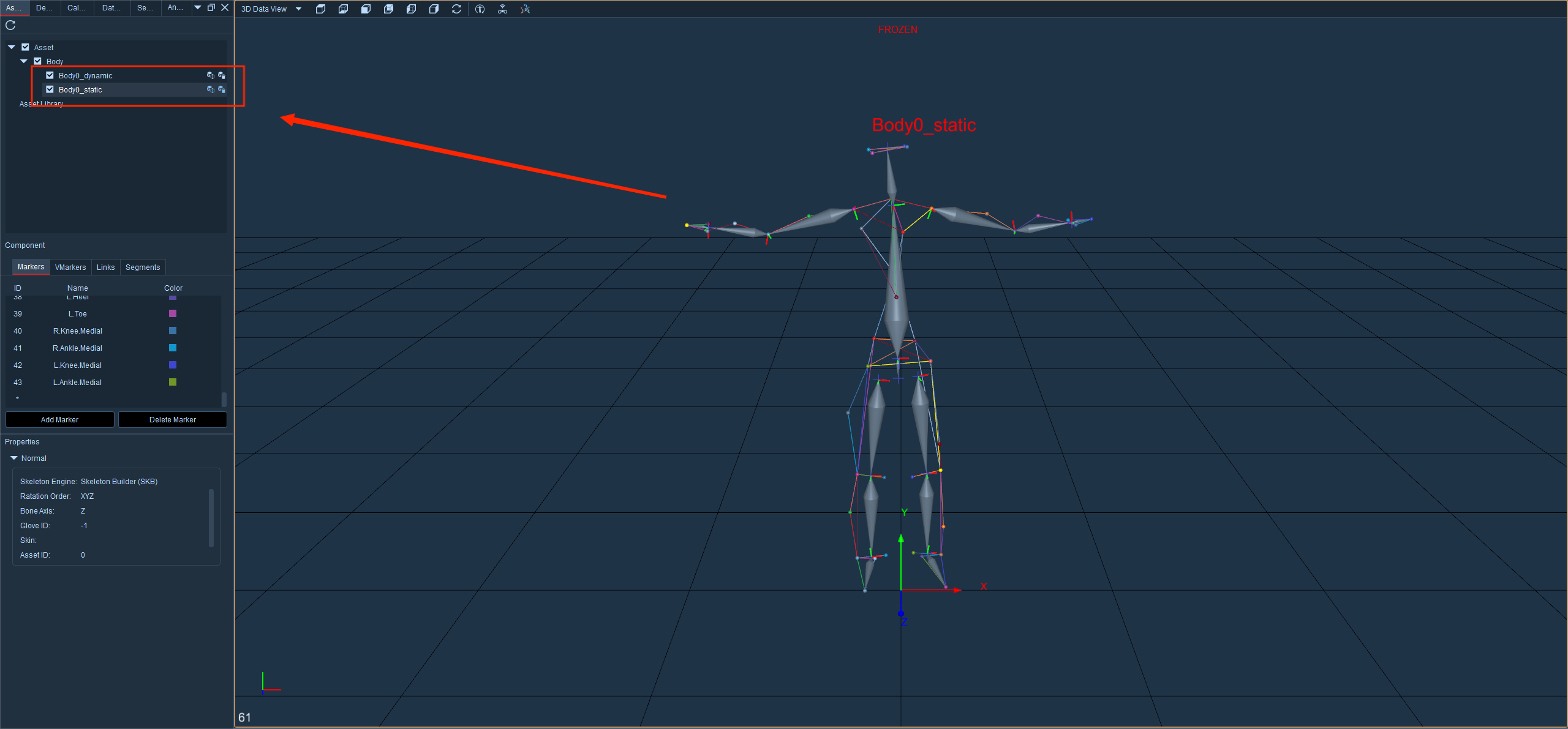Screen dimensions: 1568x729
Task: Select the front view cube icon
Action: 366,9
